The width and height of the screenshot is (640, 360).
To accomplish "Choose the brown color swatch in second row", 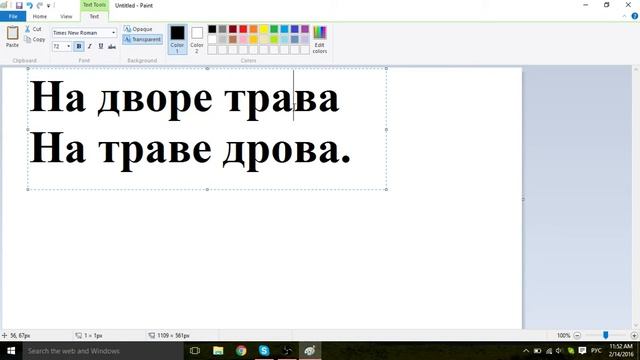I will 233,39.
